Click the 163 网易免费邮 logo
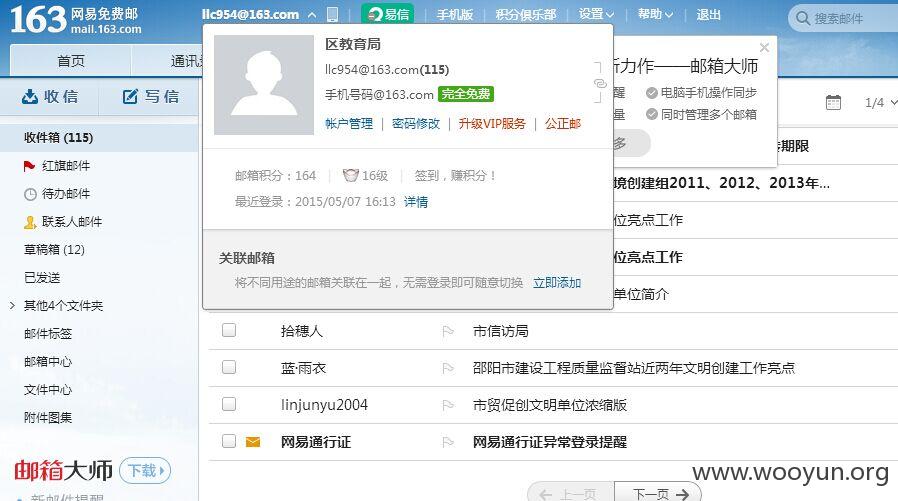The width and height of the screenshot is (898, 501). point(74,19)
